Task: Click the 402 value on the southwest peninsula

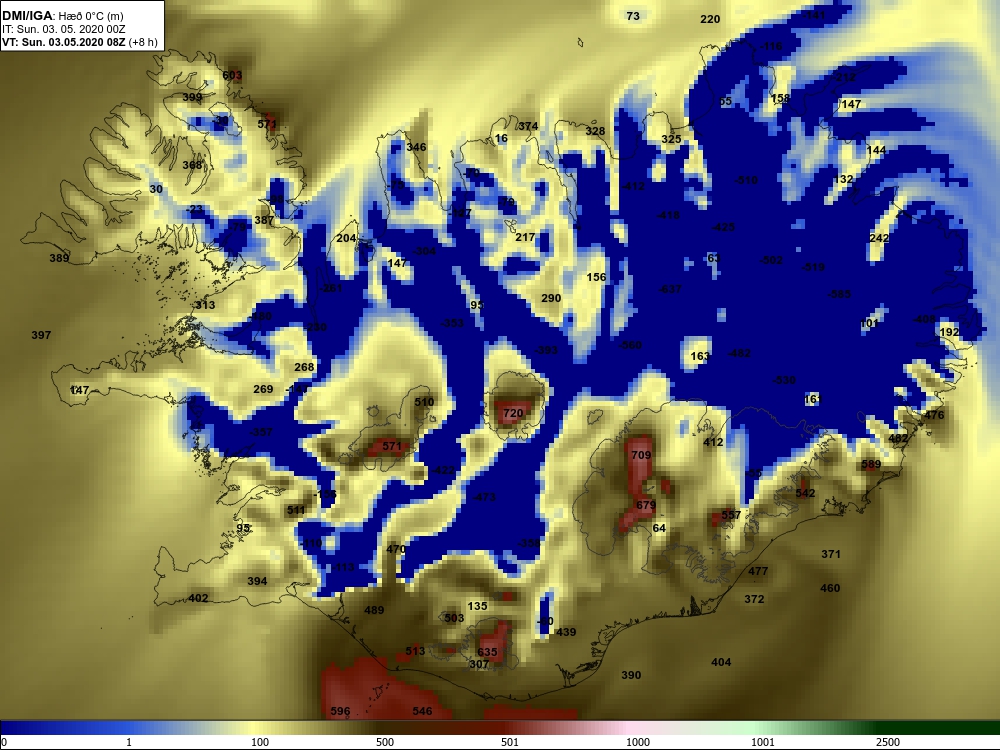Action: click(198, 598)
